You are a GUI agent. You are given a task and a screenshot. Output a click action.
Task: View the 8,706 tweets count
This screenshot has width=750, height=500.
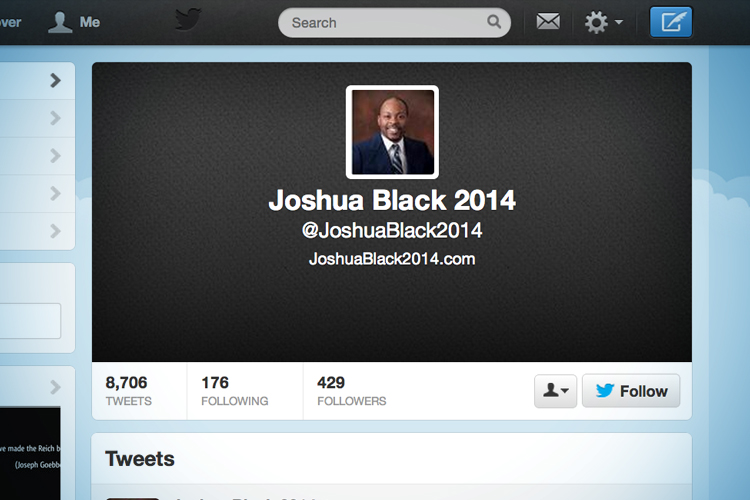coord(129,390)
